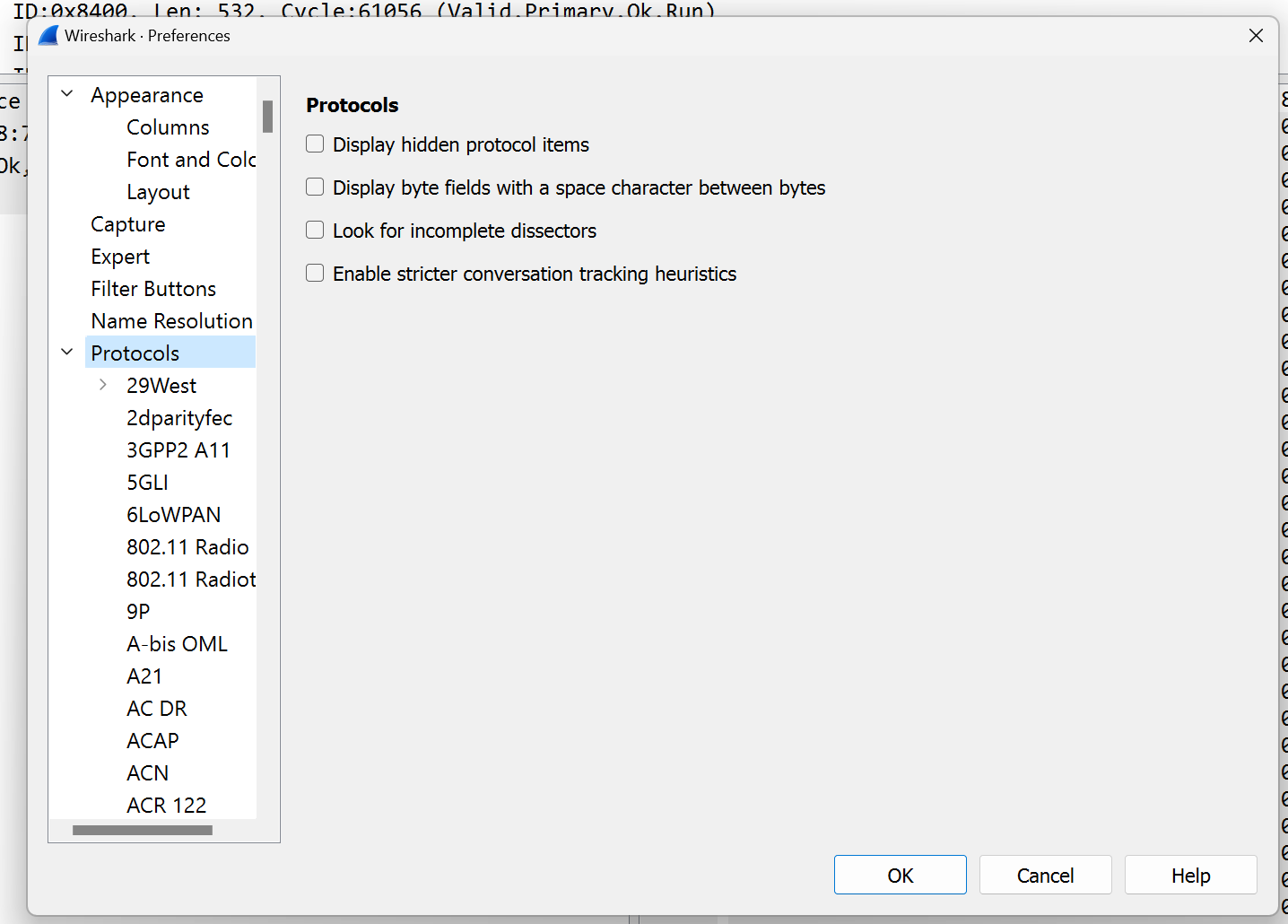Select the 802.11 Radiotap protocol
1288x924 pixels.
(191, 580)
